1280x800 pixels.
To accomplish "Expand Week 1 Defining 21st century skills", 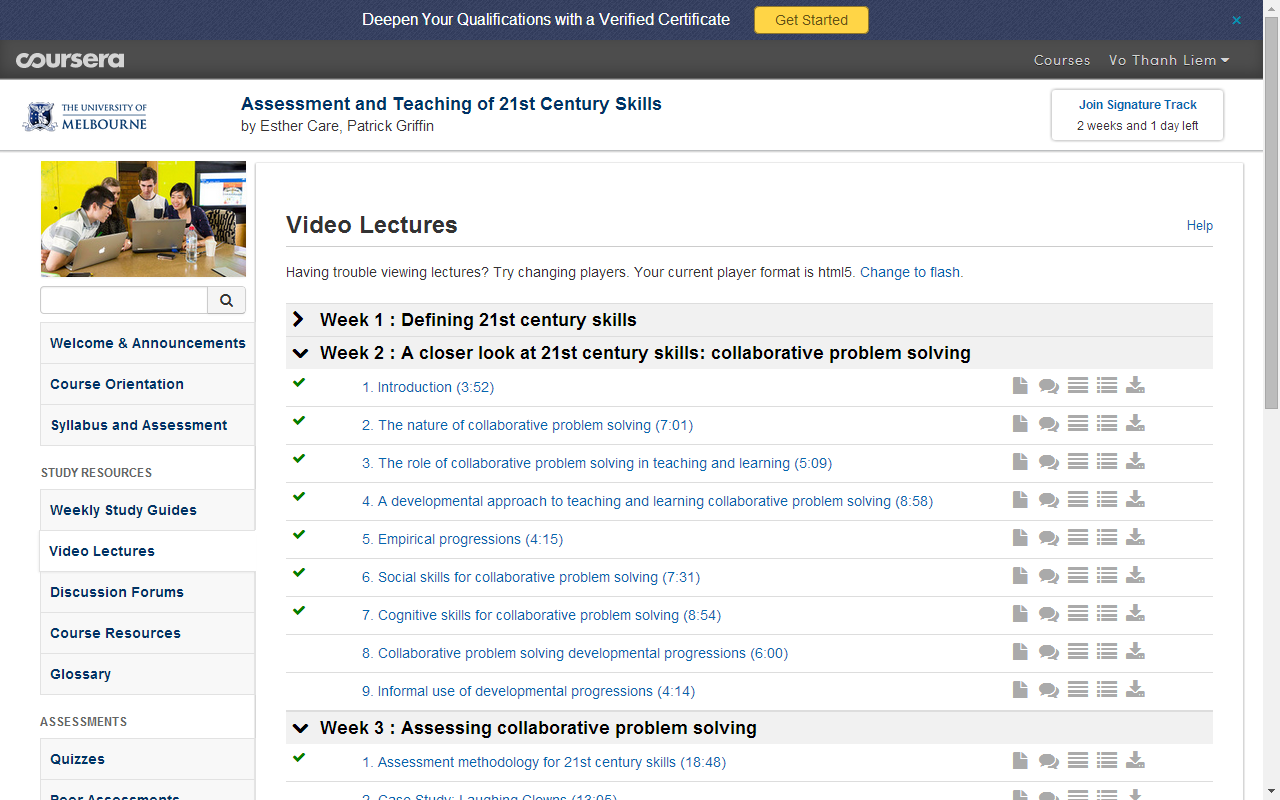I will pyautogui.click(x=749, y=320).
